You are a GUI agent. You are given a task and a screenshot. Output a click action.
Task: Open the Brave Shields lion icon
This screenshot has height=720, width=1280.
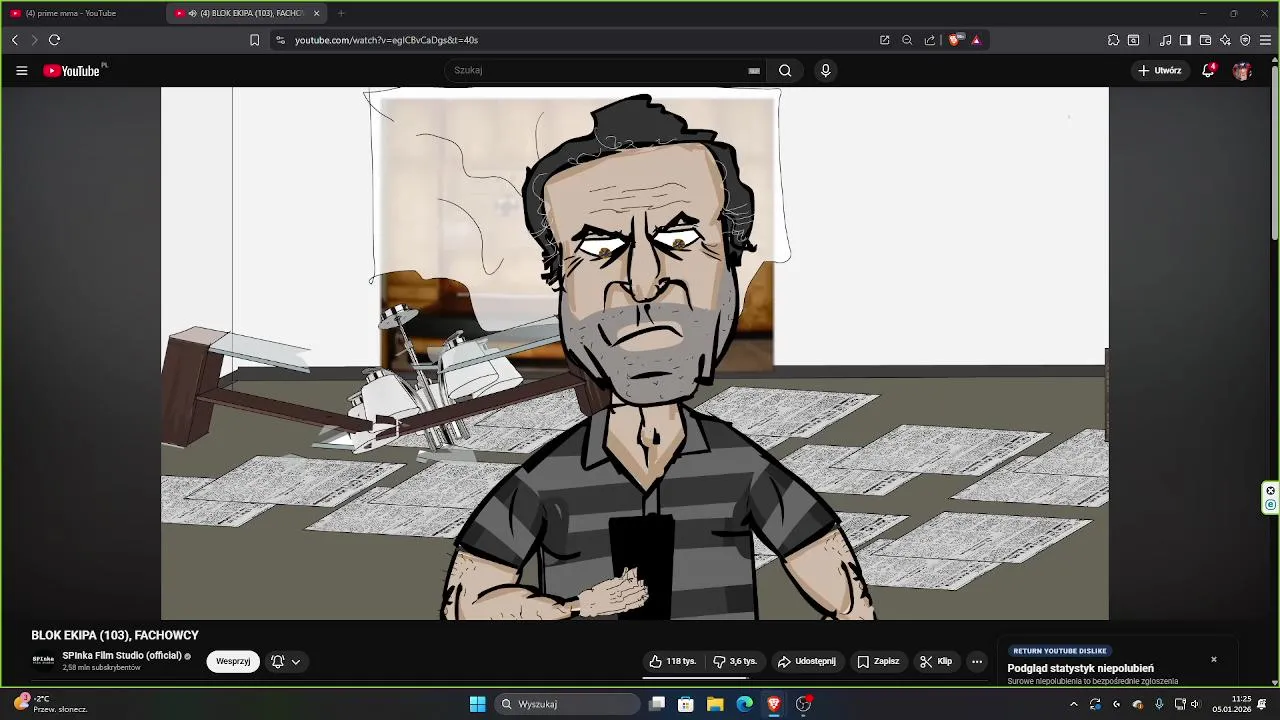pyautogui.click(x=955, y=40)
